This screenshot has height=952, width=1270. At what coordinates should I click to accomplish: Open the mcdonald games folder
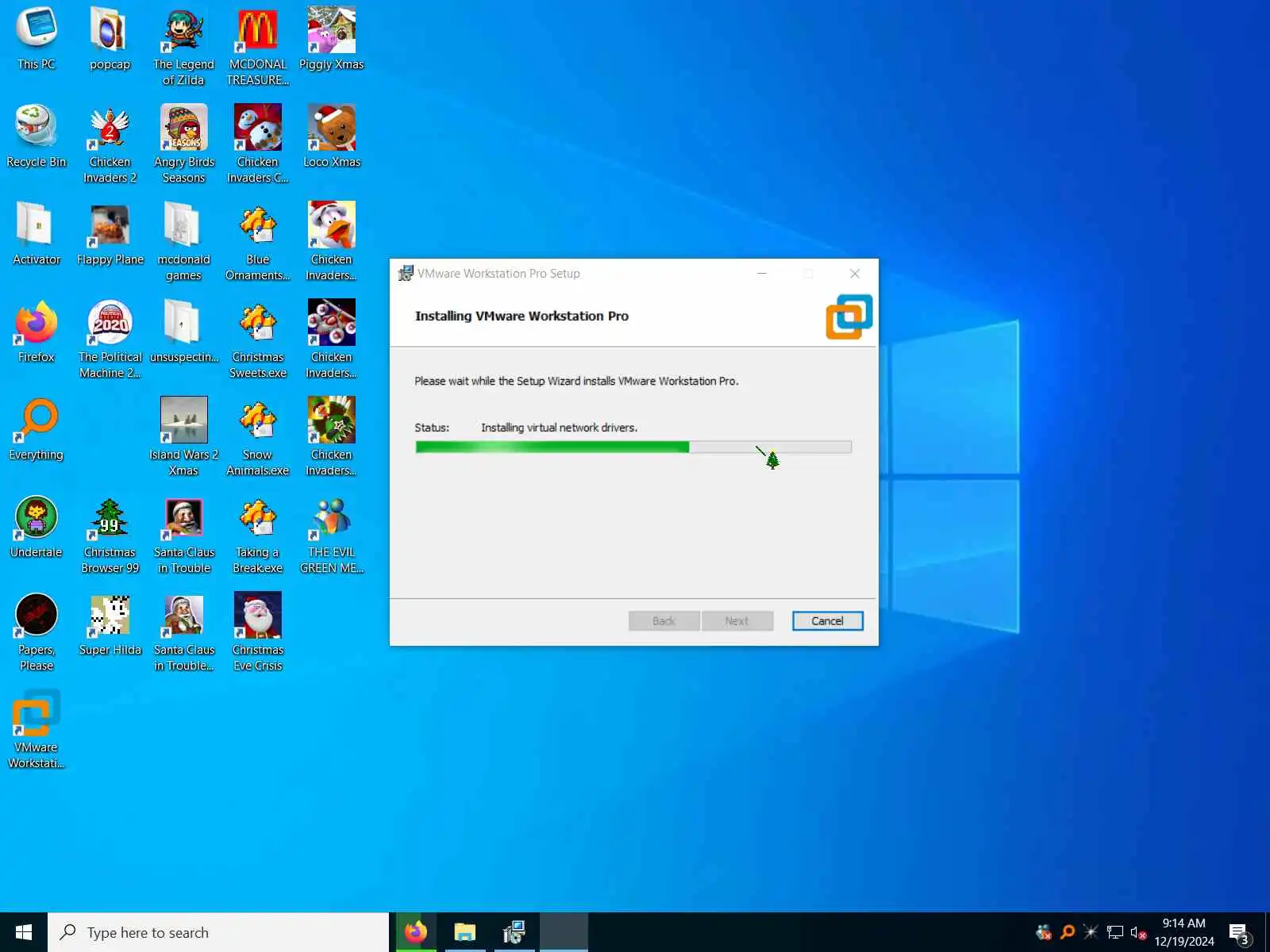[183, 242]
